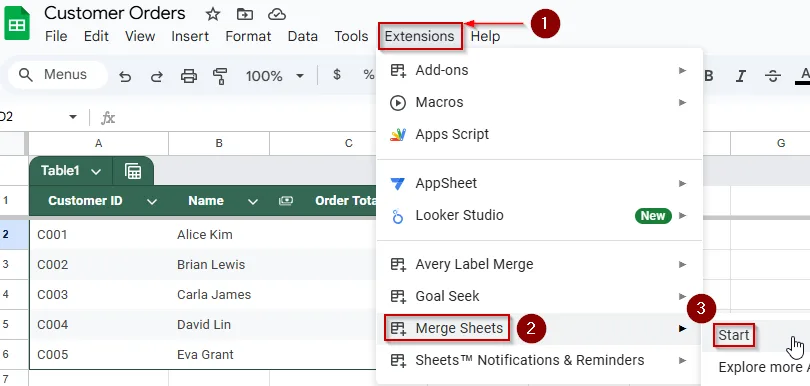Select the paint format roller icon
Viewport: 810px width, 386px height.
[221, 76]
